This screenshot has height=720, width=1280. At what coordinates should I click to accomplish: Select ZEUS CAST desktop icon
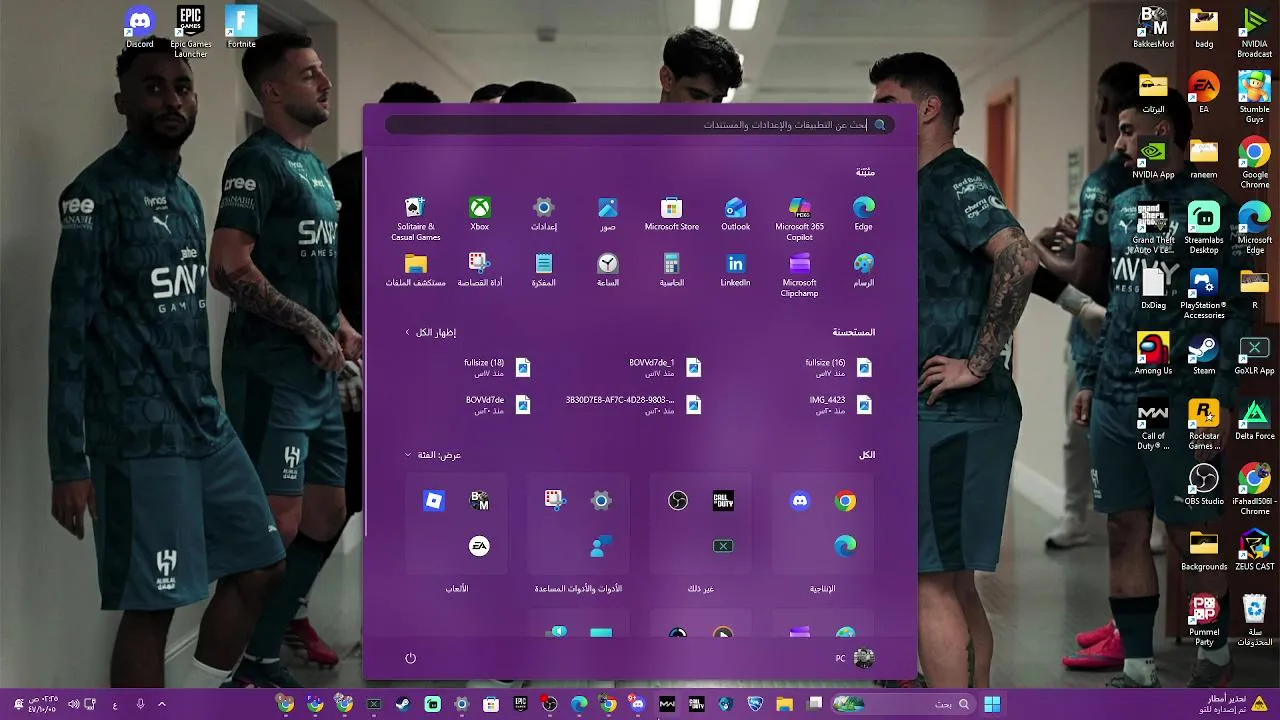click(1254, 549)
